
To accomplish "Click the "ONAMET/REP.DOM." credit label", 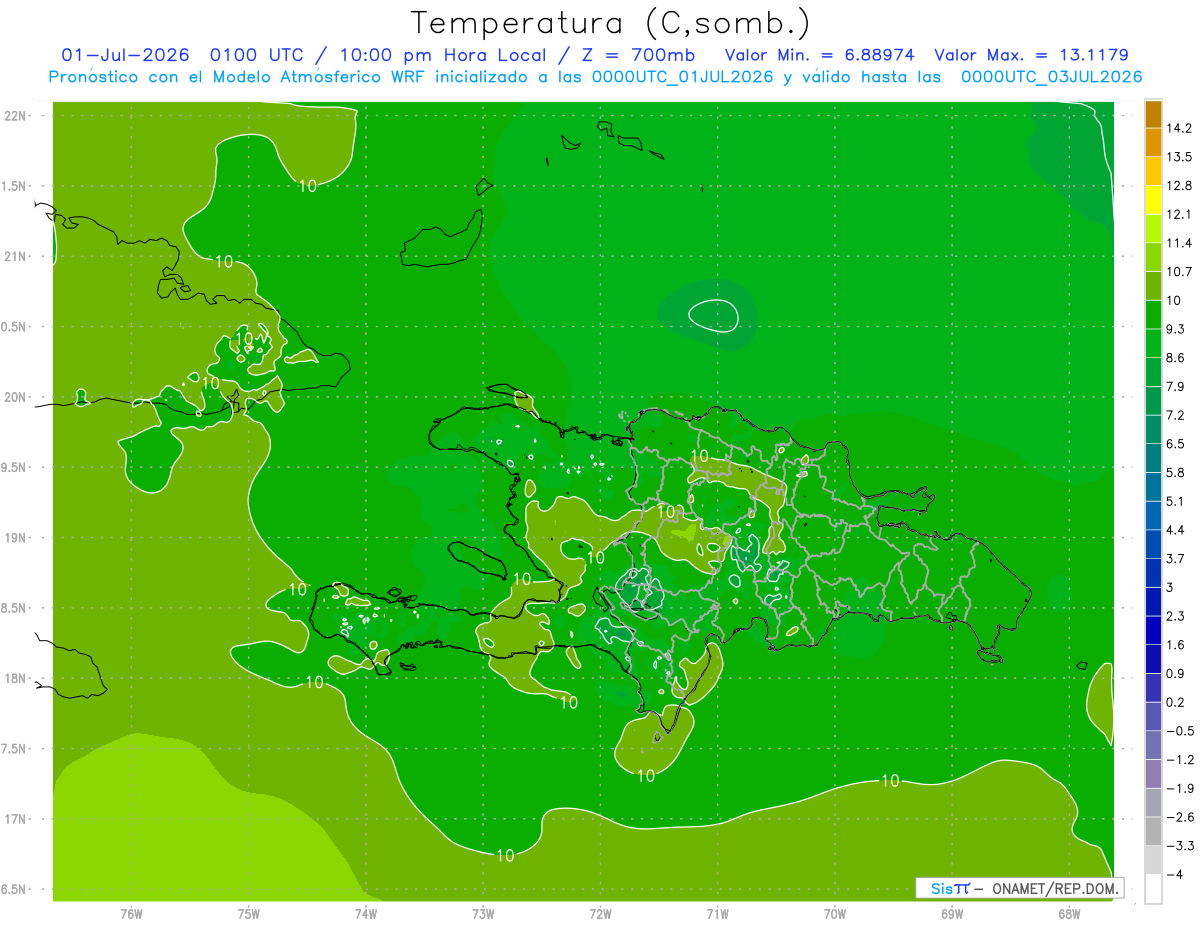I will pyautogui.click(x=1055, y=888).
